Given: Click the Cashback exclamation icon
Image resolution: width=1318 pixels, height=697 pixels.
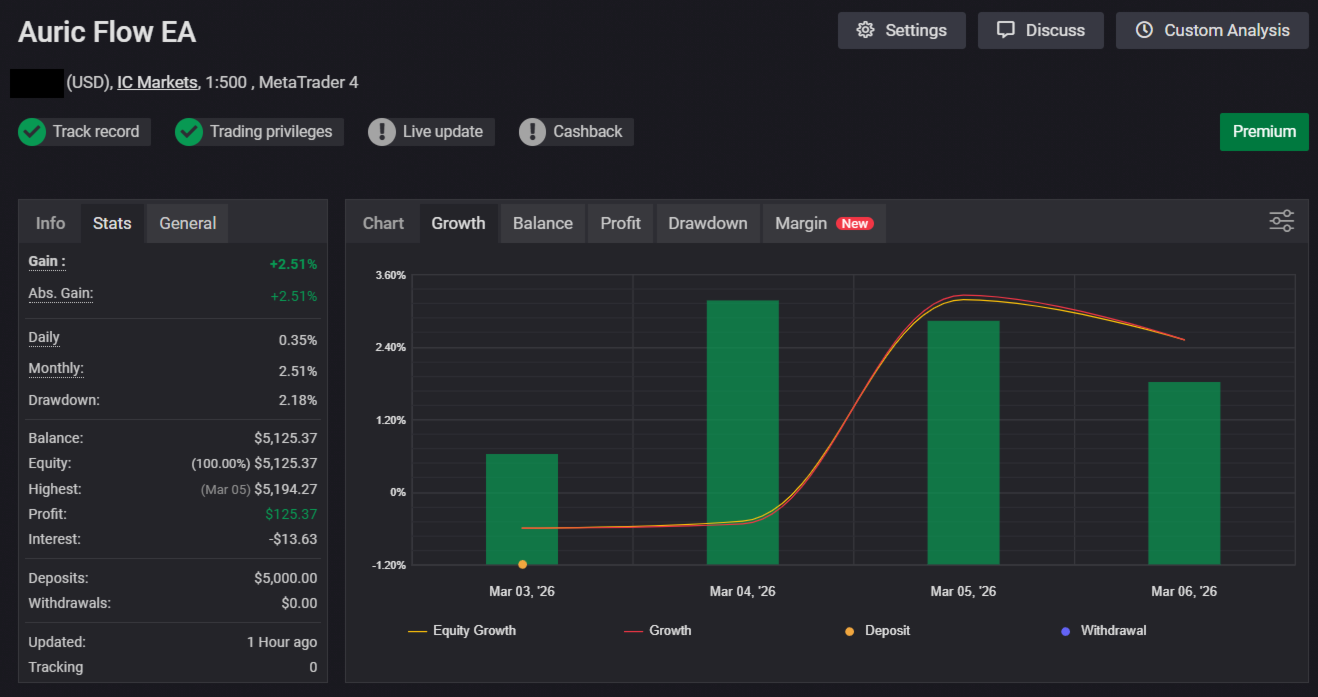Looking at the screenshot, I should click(x=533, y=132).
